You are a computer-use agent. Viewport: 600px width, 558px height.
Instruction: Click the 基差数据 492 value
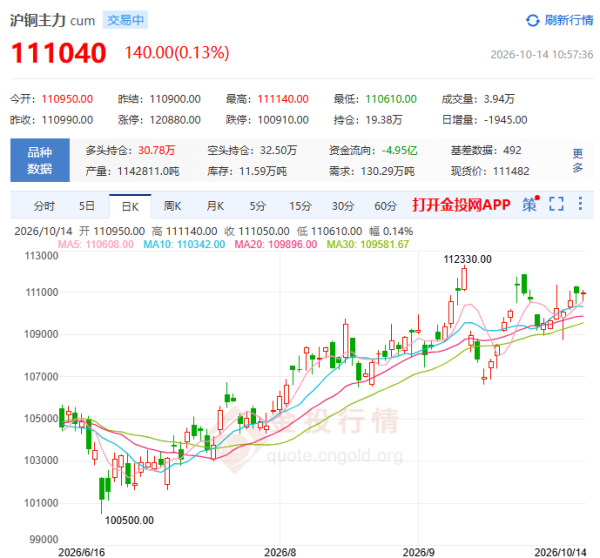coord(512,150)
